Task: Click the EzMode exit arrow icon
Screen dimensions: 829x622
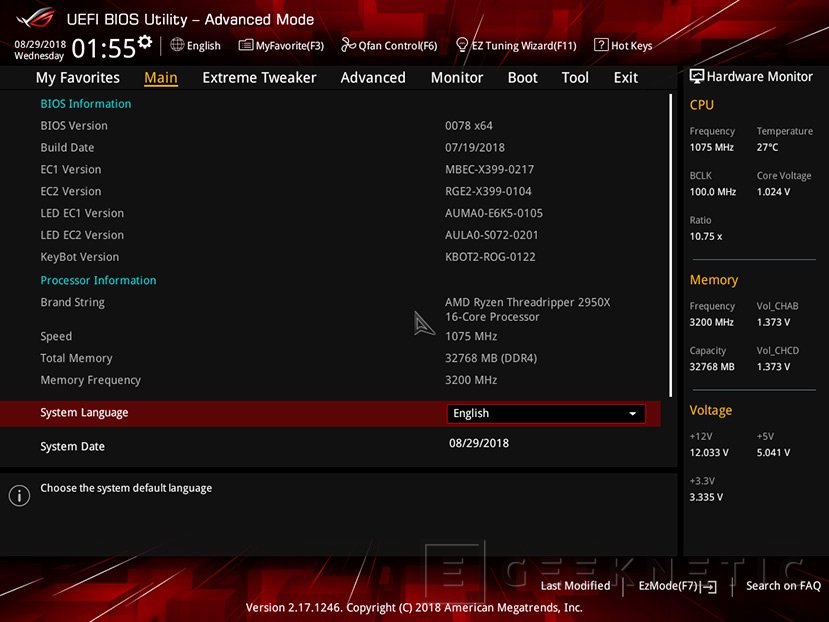Action: pyautogui.click(x=710, y=587)
